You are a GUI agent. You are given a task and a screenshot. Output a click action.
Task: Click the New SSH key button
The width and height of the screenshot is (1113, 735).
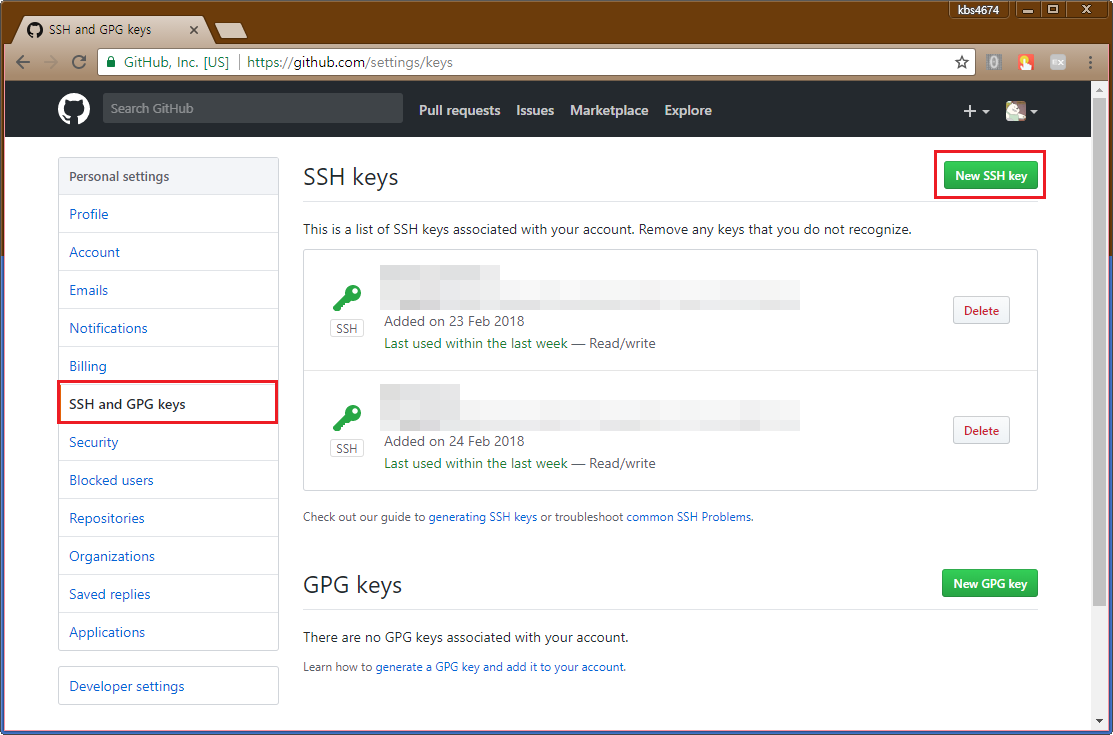[x=990, y=175]
